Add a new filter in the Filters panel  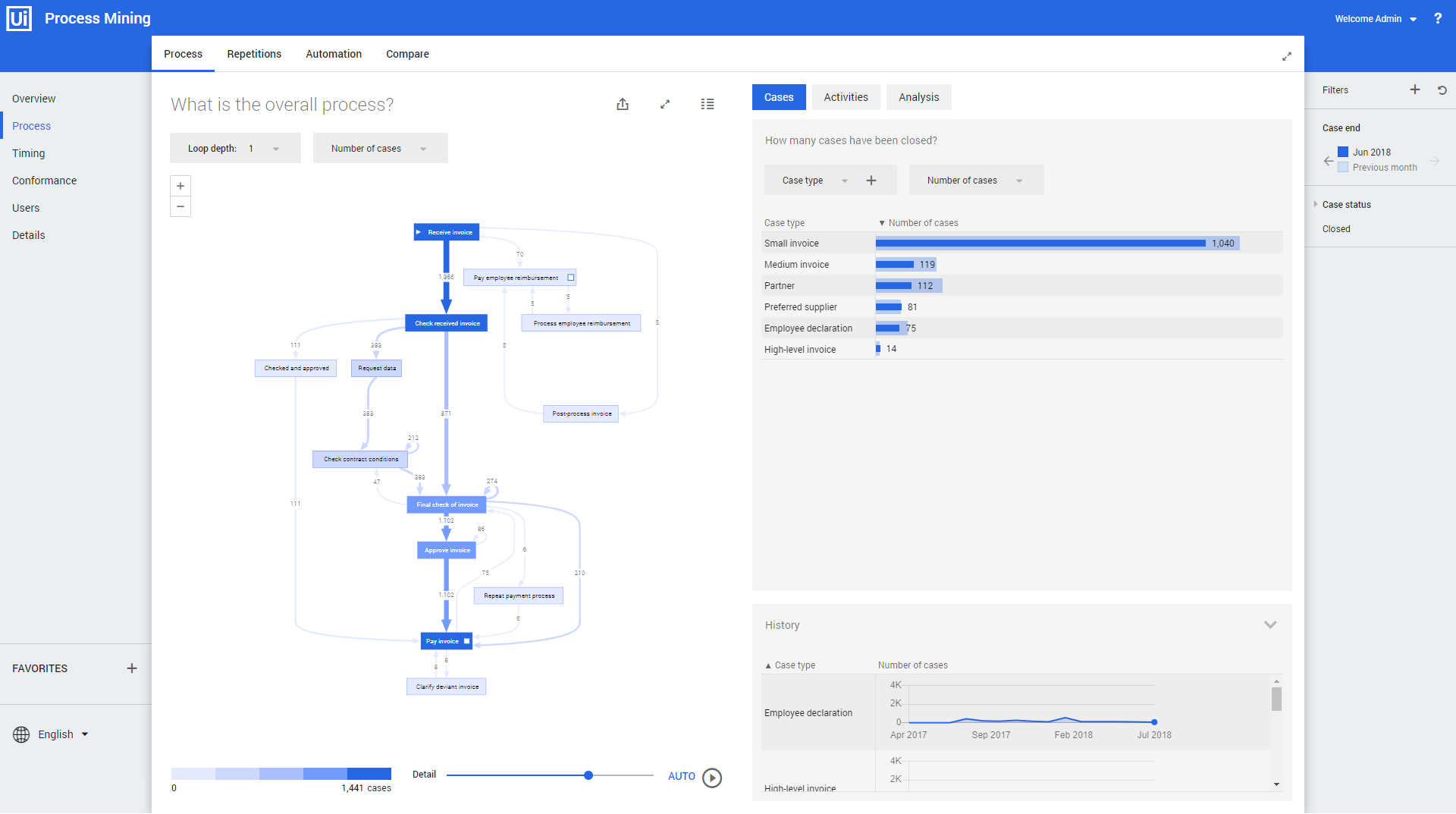(1414, 90)
